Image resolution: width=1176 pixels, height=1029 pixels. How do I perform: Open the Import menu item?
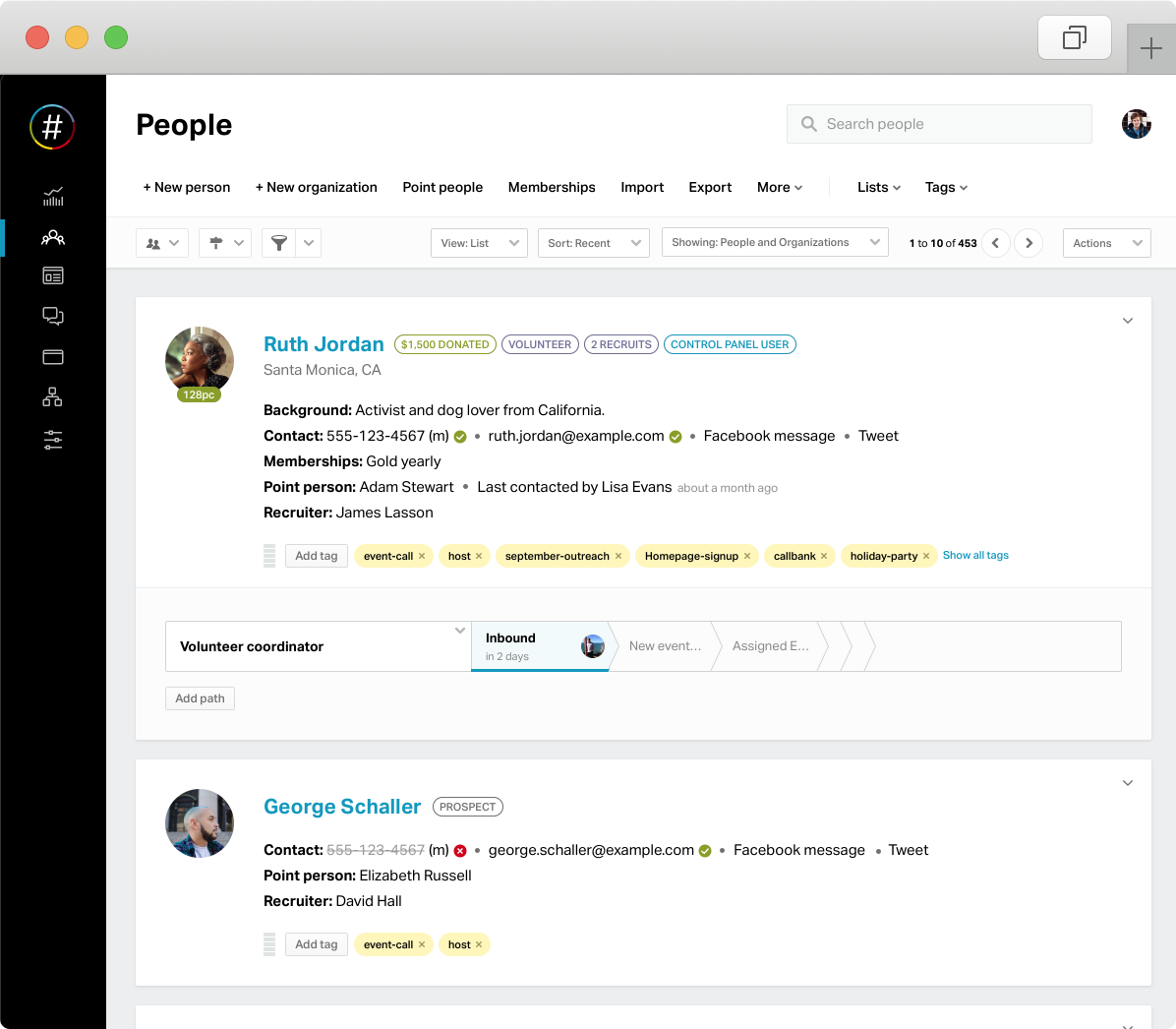coord(642,187)
